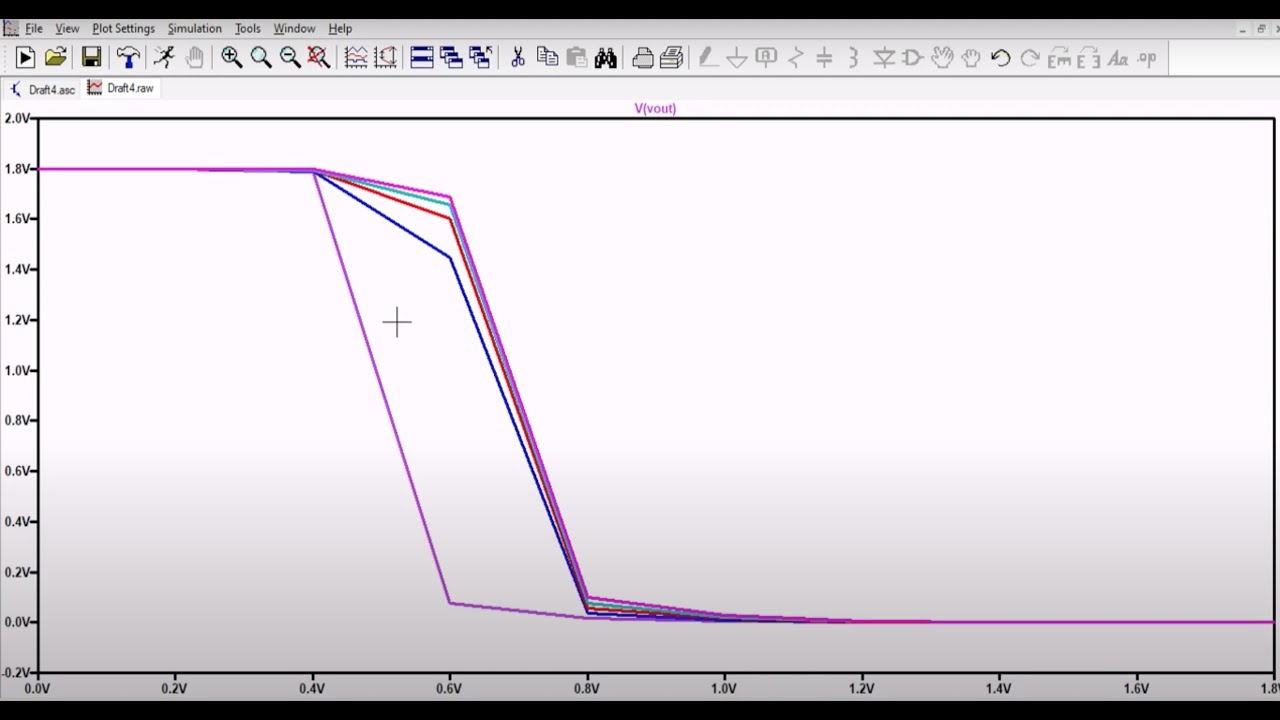Select the Component gate icon
1280x720 pixels.
pyautogui.click(x=913, y=58)
